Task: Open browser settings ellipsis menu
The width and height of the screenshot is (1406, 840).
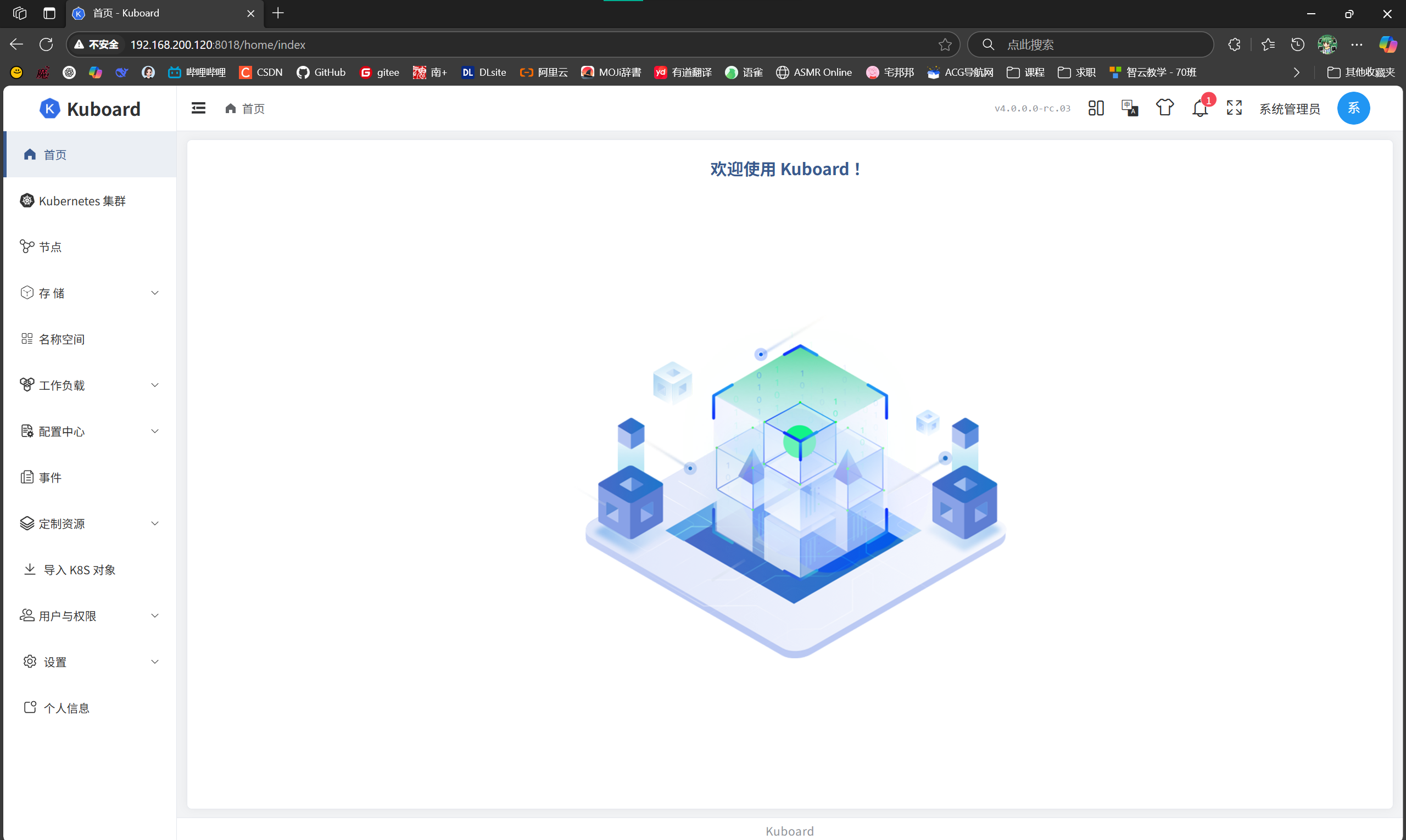Action: [1357, 44]
